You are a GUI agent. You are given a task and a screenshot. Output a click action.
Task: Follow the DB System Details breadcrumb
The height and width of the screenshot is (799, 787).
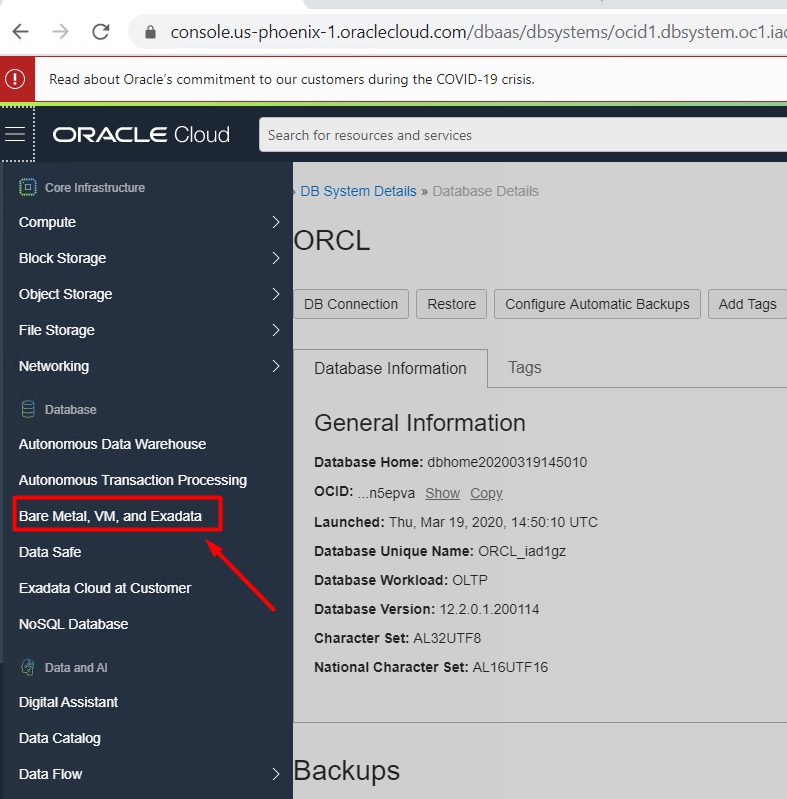coord(358,191)
